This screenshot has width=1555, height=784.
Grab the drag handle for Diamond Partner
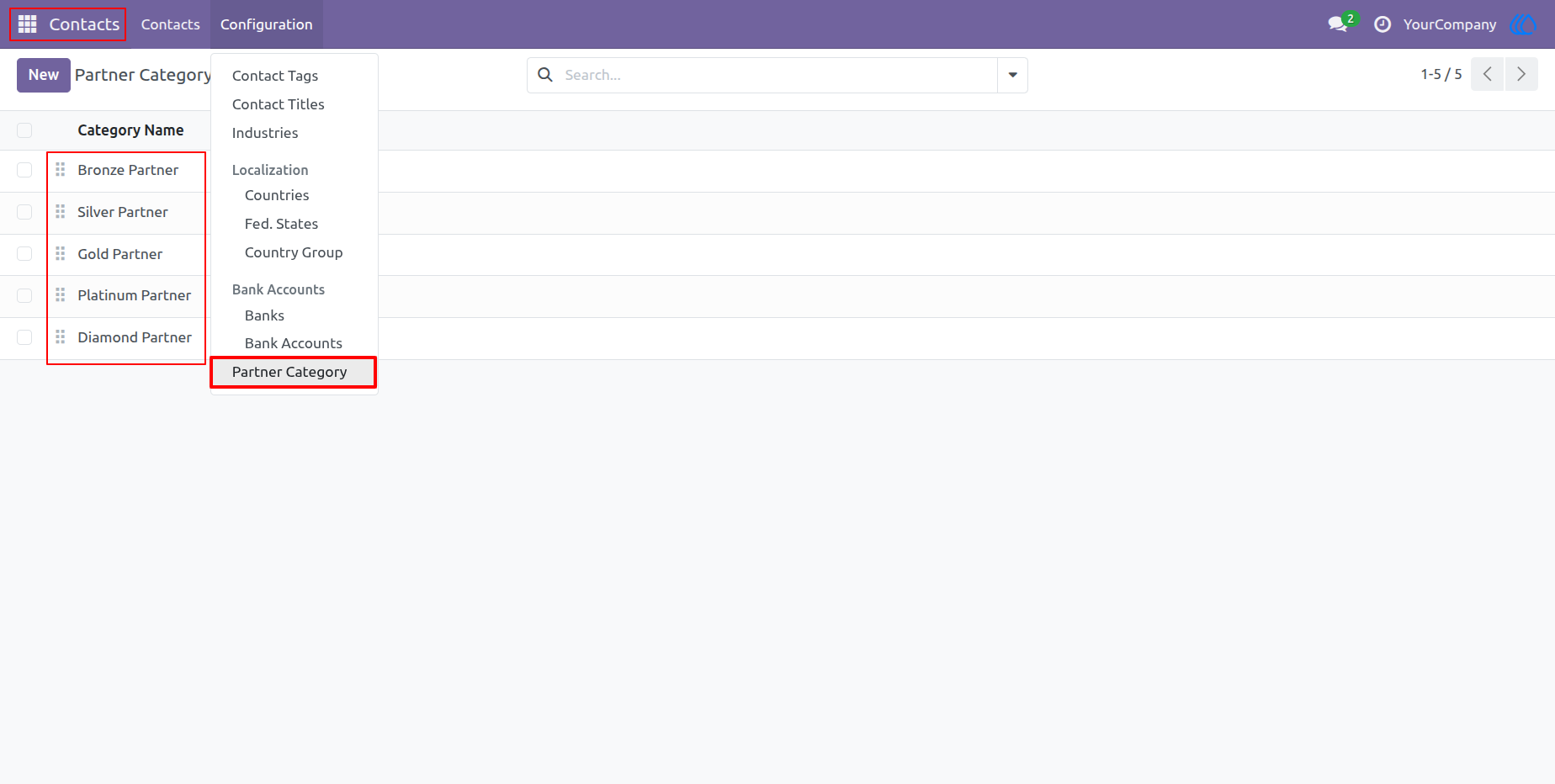click(x=60, y=337)
